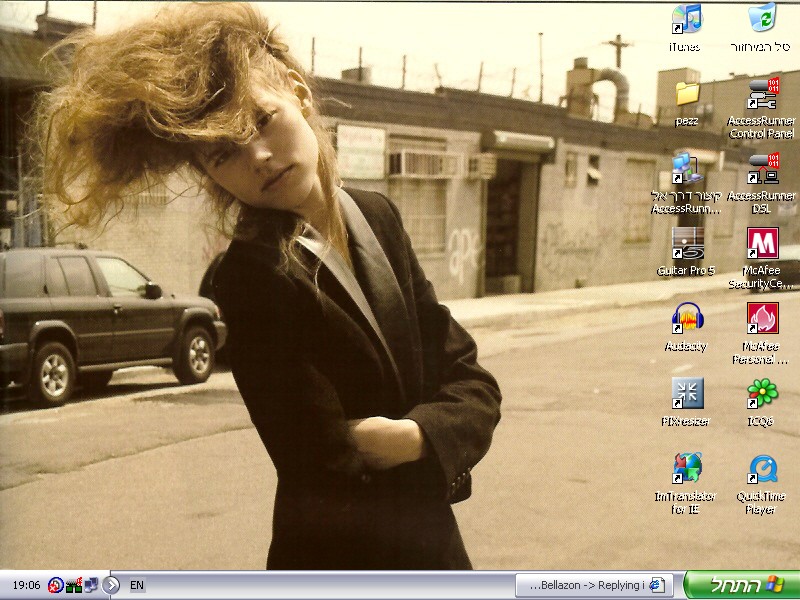Click the red-circled tray icon beside the clock
The image size is (800, 600).
(55, 585)
